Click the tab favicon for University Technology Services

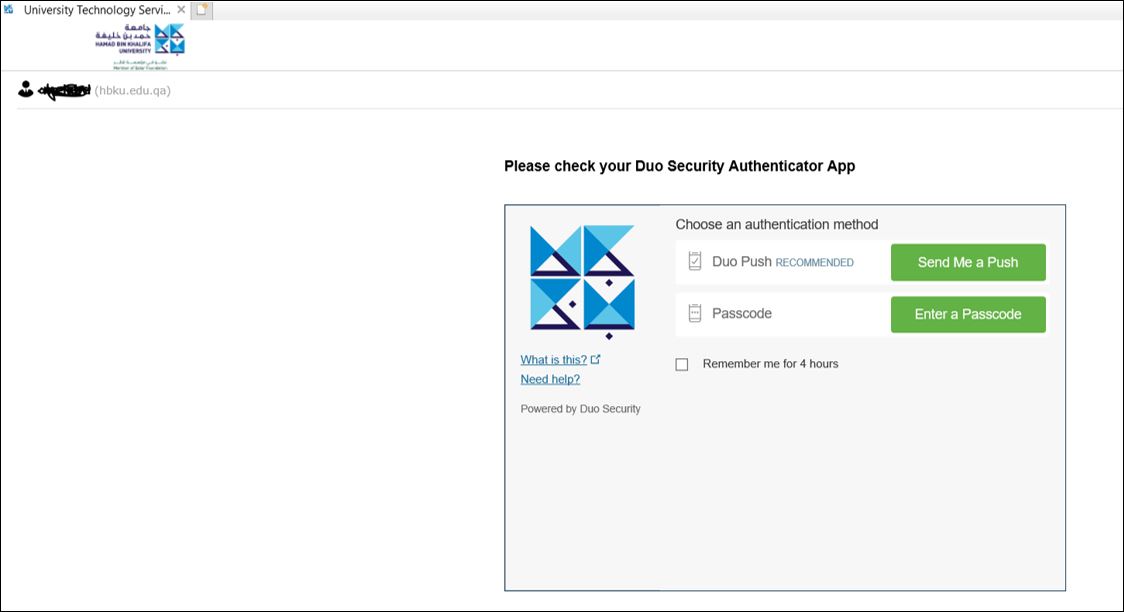pyautogui.click(x=9, y=9)
